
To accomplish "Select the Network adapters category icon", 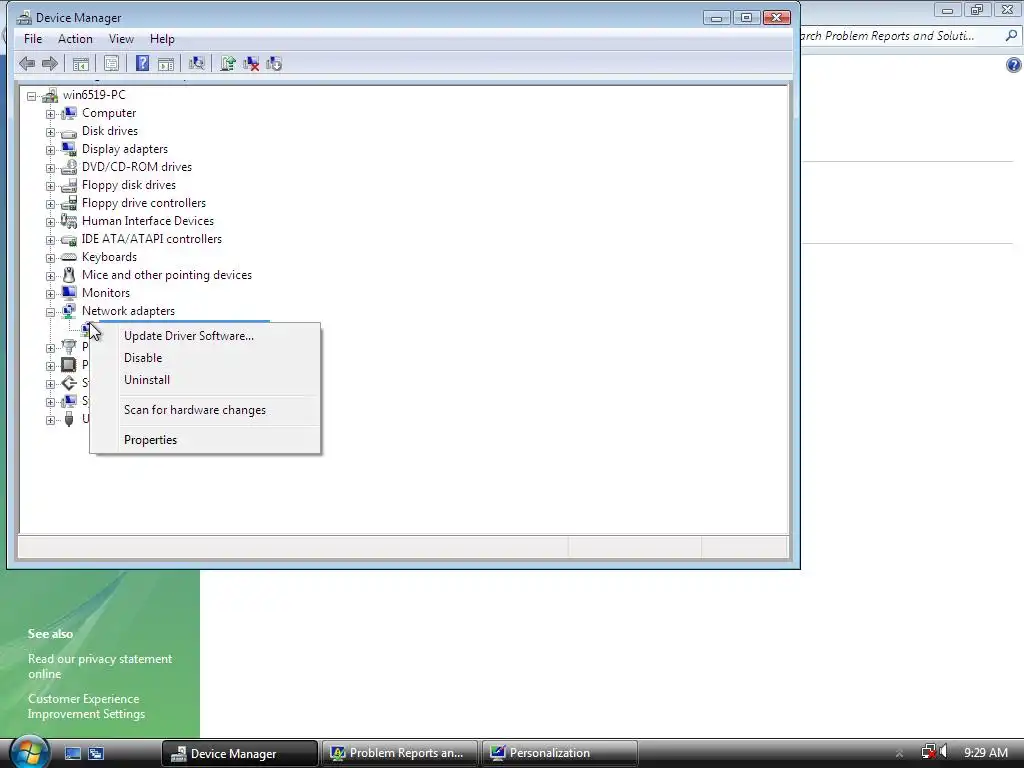I will coord(69,311).
